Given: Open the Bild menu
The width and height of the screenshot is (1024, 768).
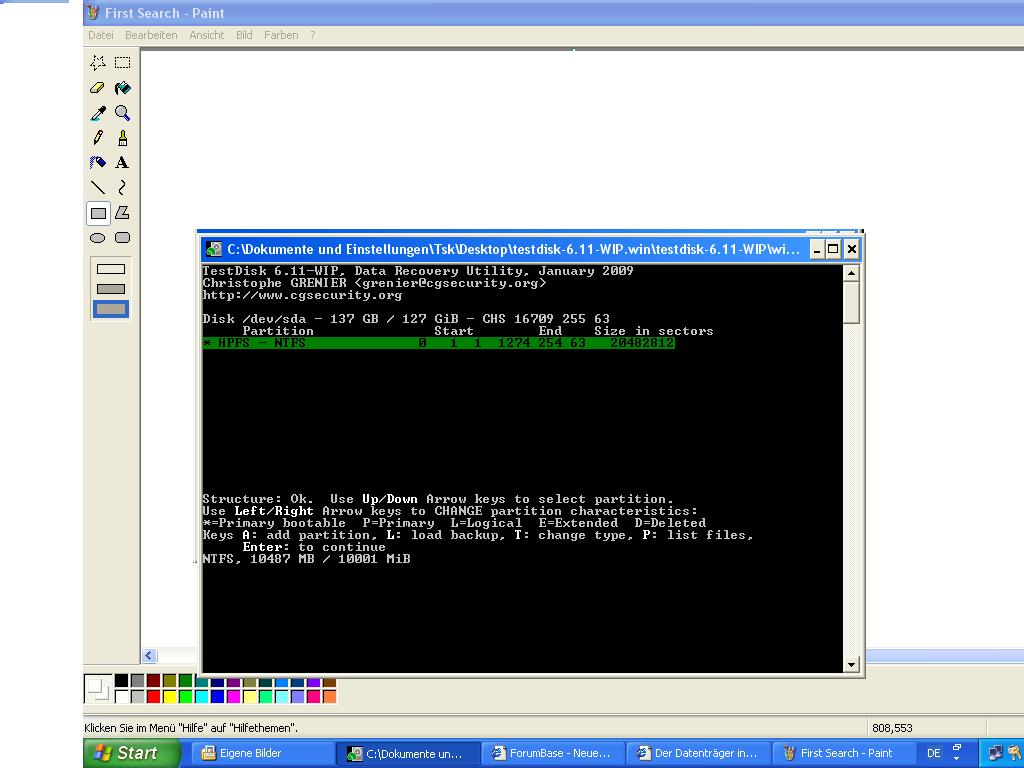Looking at the screenshot, I should pos(244,35).
